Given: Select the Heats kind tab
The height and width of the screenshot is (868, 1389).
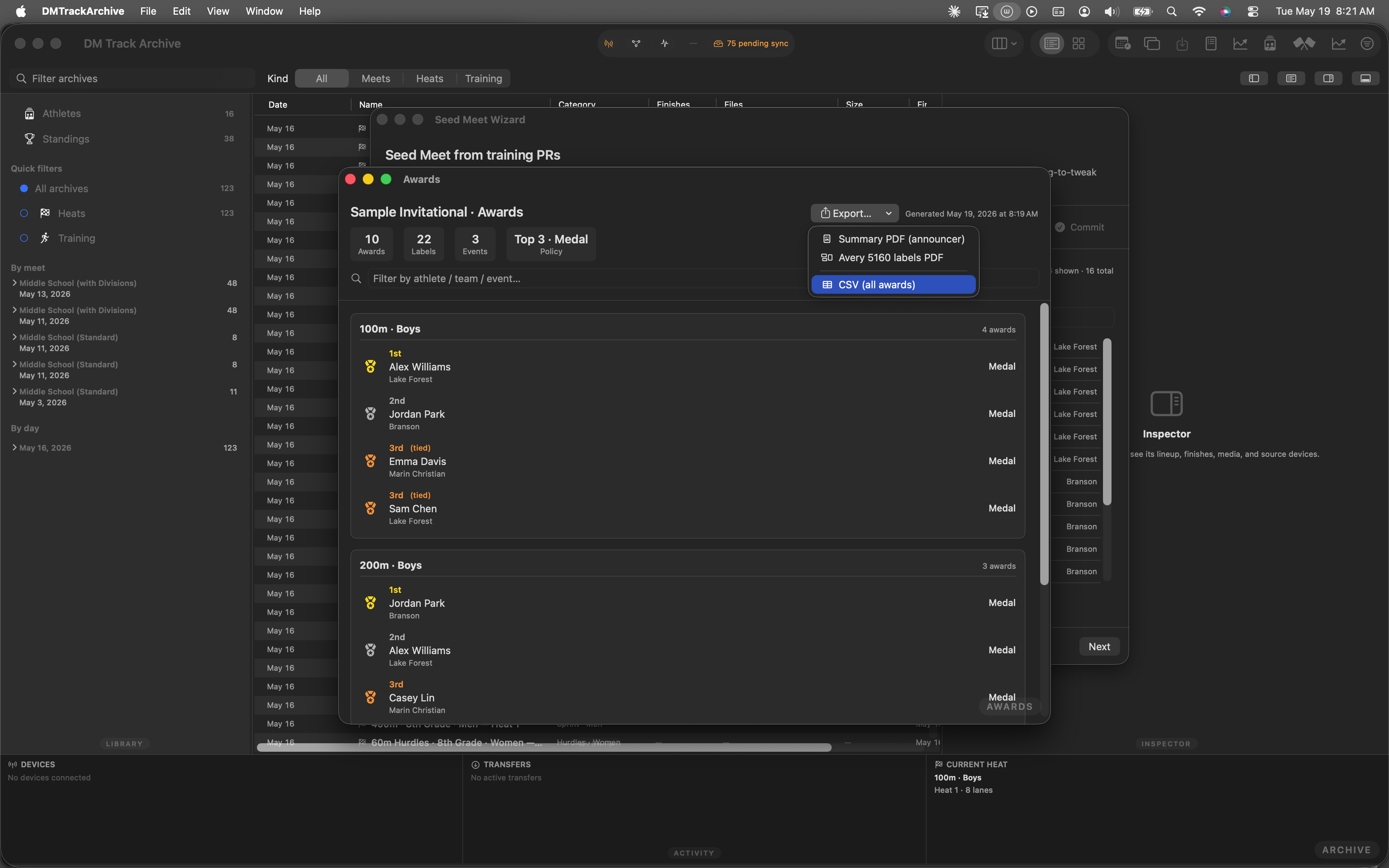Looking at the screenshot, I should pos(429,79).
